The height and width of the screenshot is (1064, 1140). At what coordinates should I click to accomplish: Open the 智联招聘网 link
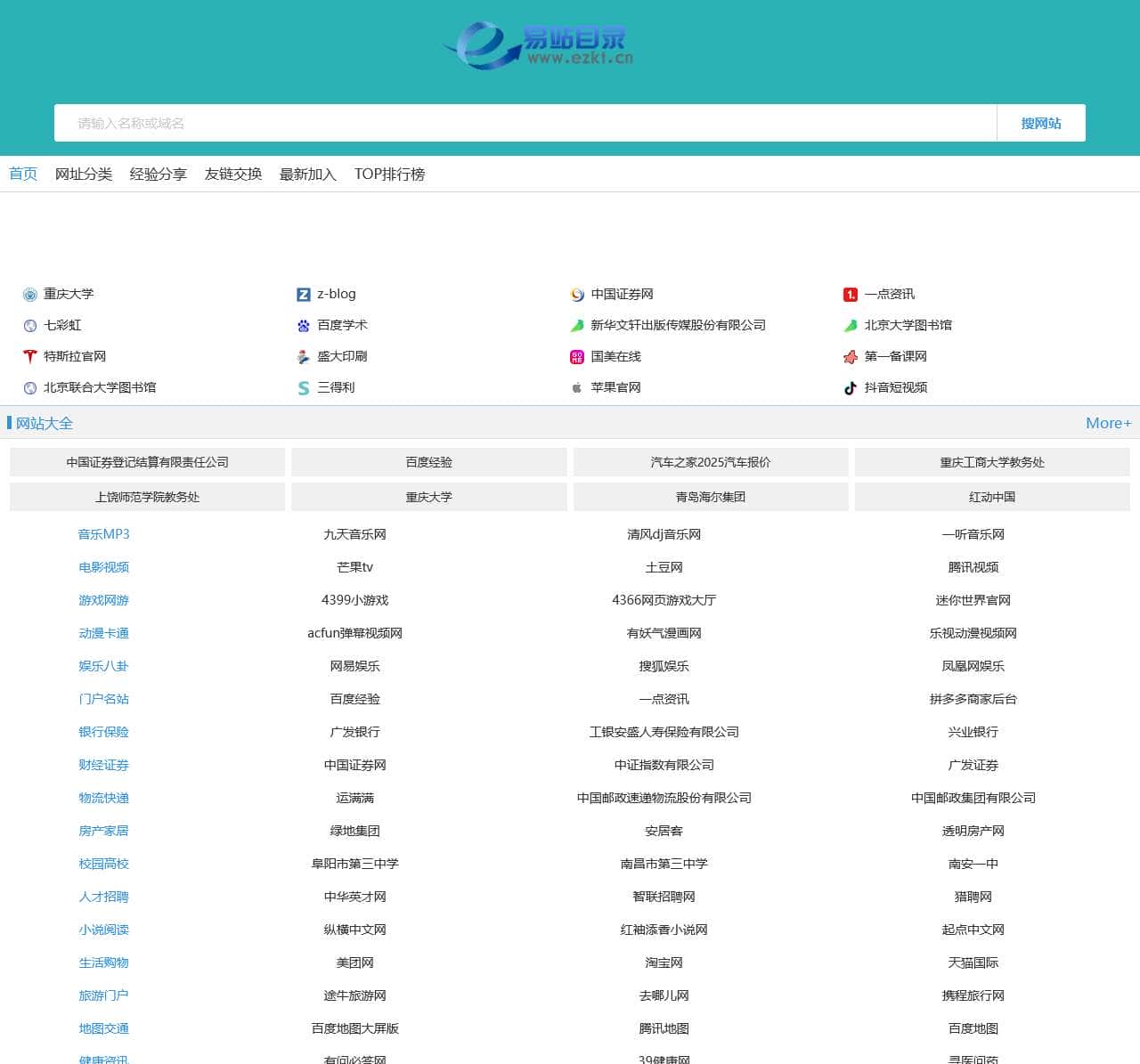click(664, 897)
